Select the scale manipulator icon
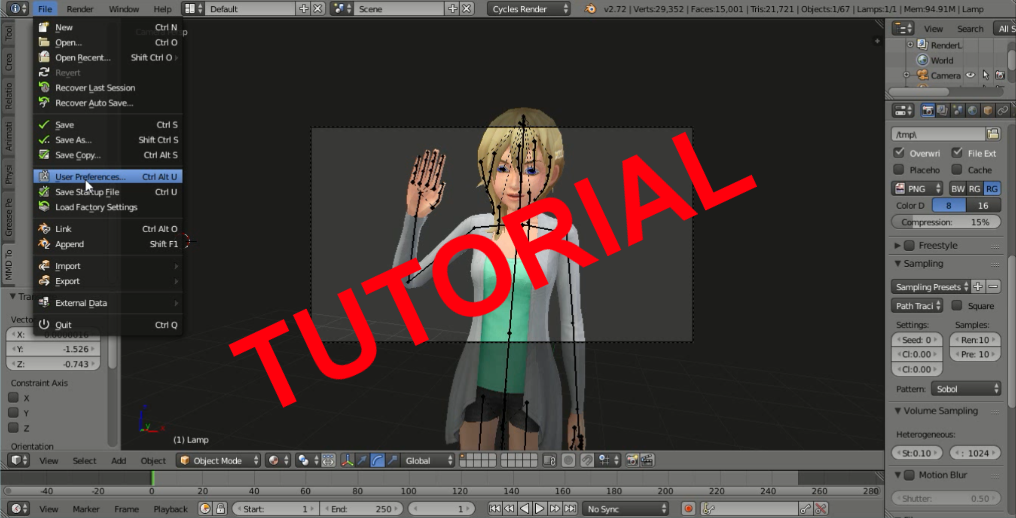Viewport: 1016px width, 518px height. coord(393,460)
